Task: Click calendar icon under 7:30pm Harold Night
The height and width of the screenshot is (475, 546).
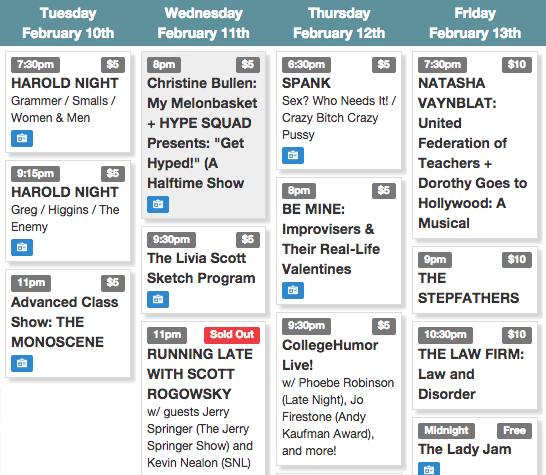Action: 22,138
